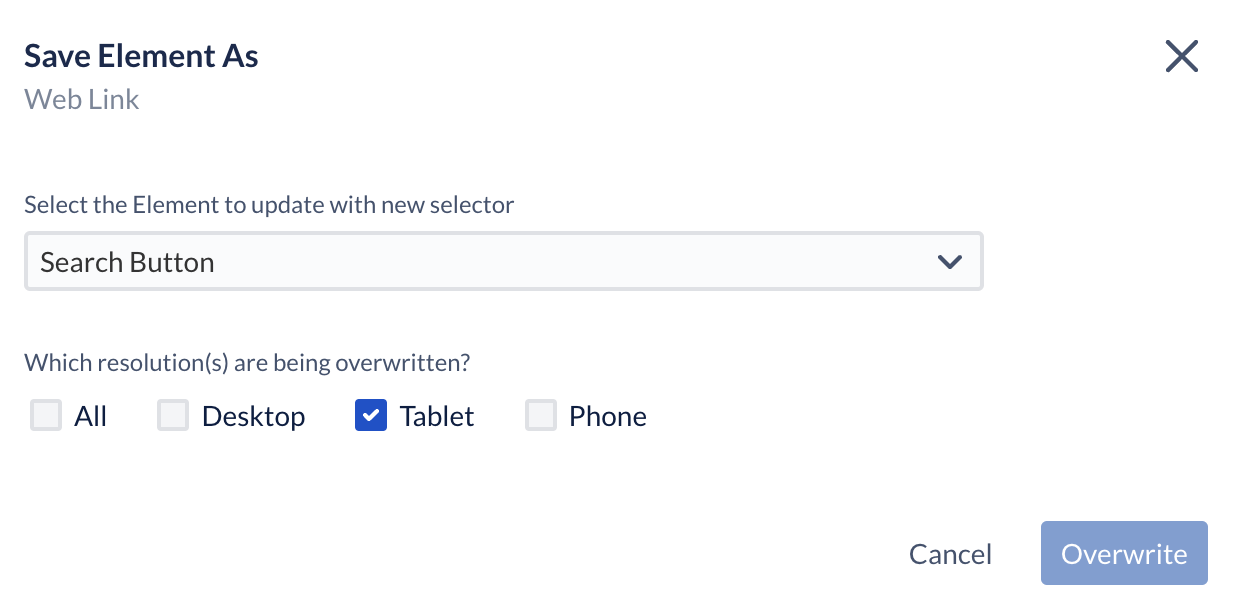Click empty space right of Phone option
This screenshot has width=1238, height=600.
(x=850, y=416)
